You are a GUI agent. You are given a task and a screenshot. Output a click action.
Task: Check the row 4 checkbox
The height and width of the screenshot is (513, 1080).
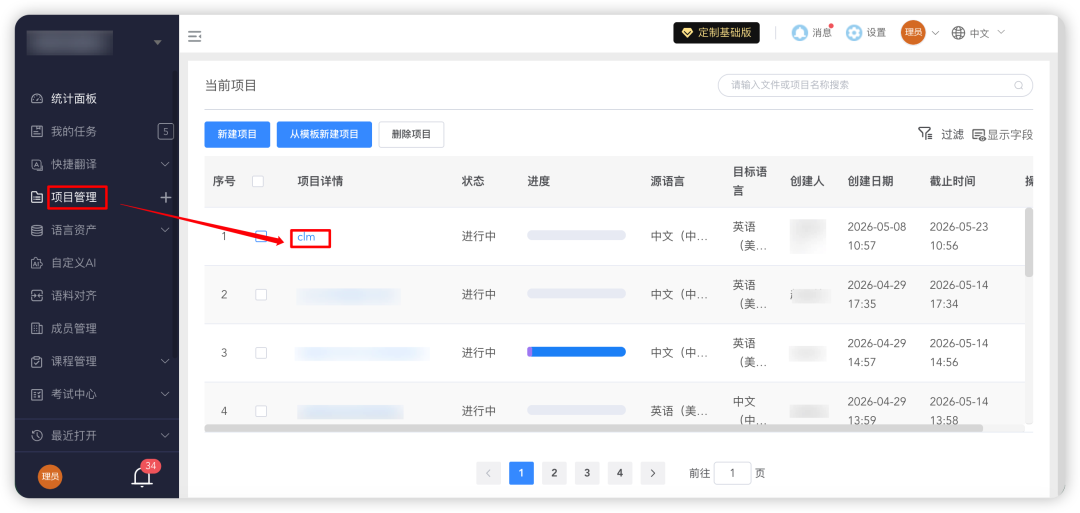pyautogui.click(x=261, y=411)
